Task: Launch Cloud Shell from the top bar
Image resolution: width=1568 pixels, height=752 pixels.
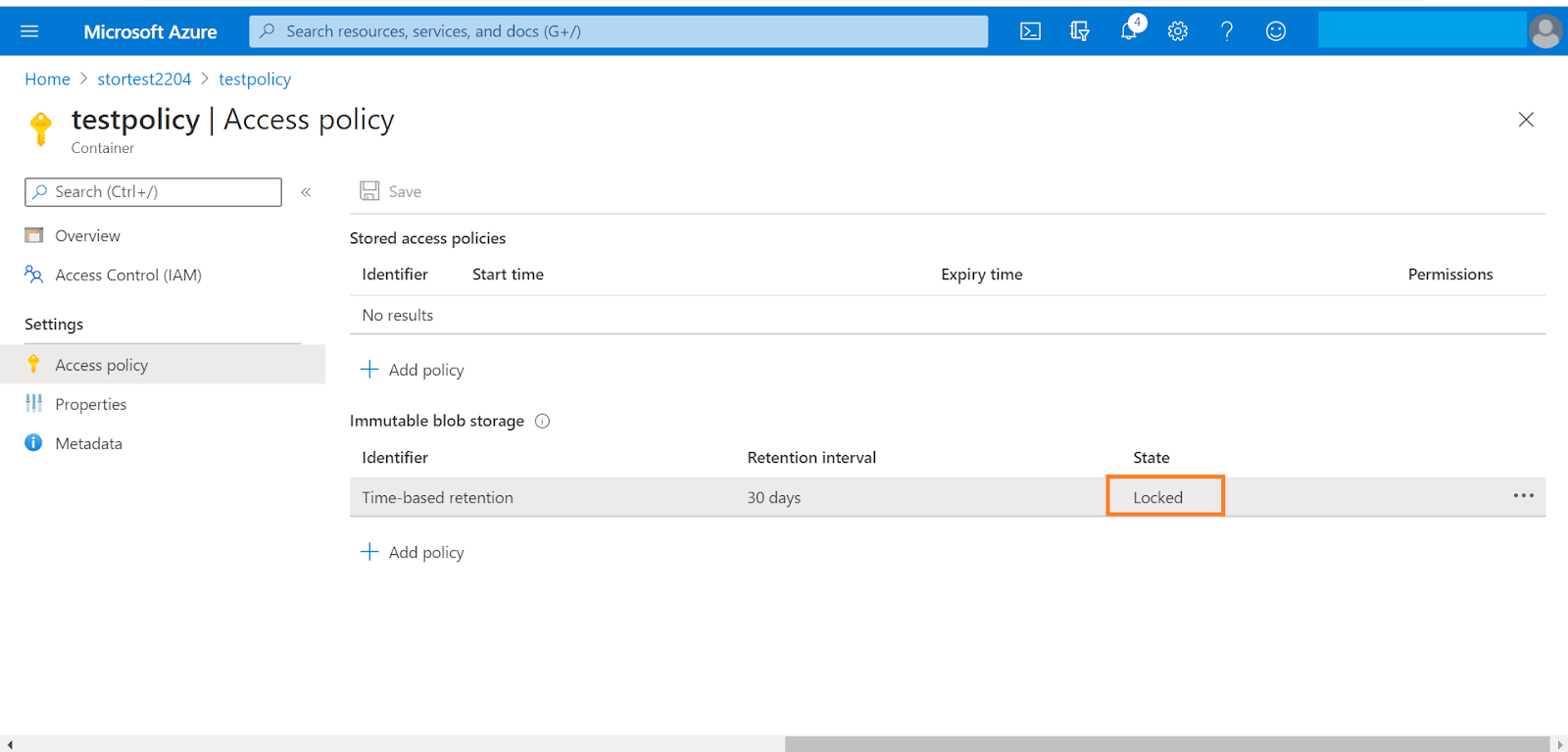Action: [1031, 31]
